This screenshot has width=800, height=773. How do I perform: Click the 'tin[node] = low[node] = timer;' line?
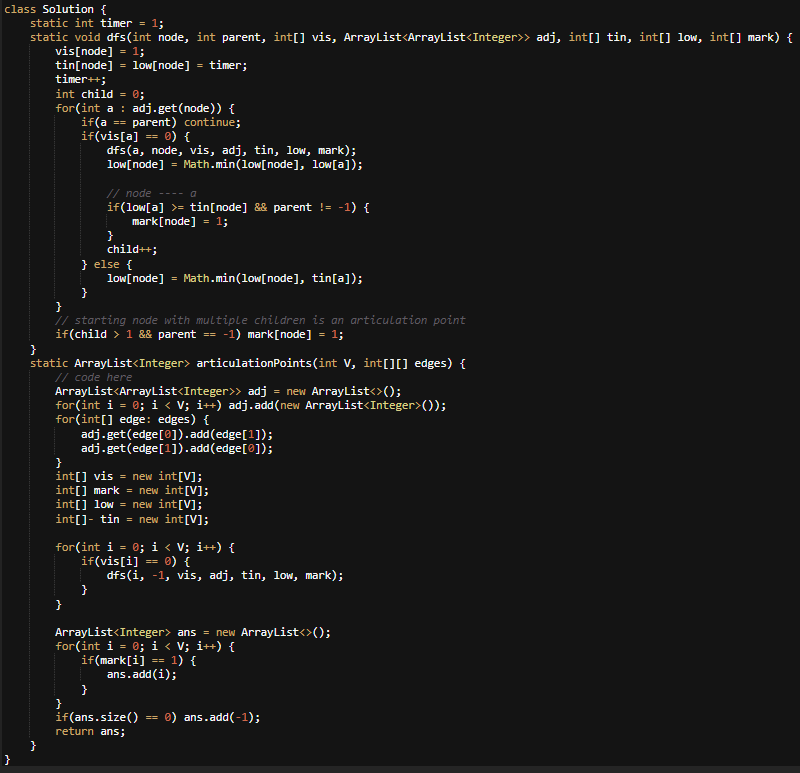click(152, 66)
